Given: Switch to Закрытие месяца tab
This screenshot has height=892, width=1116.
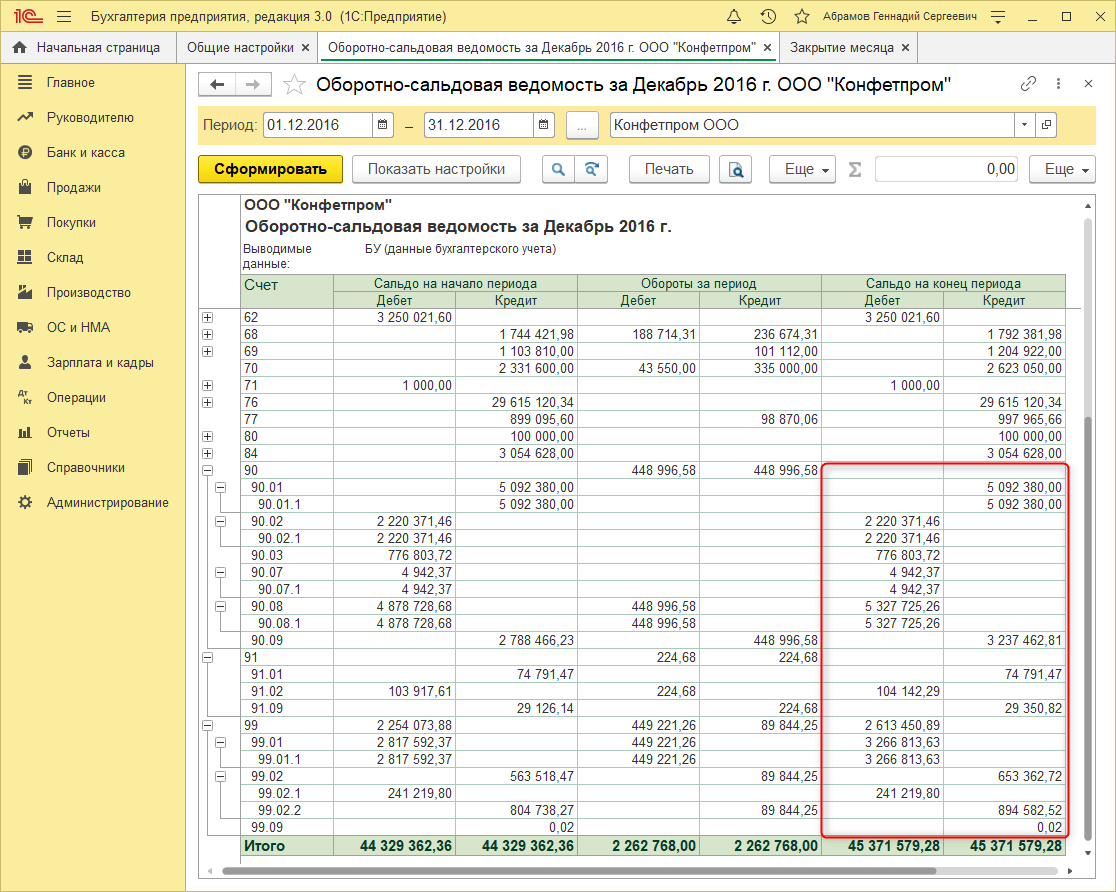Looking at the screenshot, I should pos(840,47).
